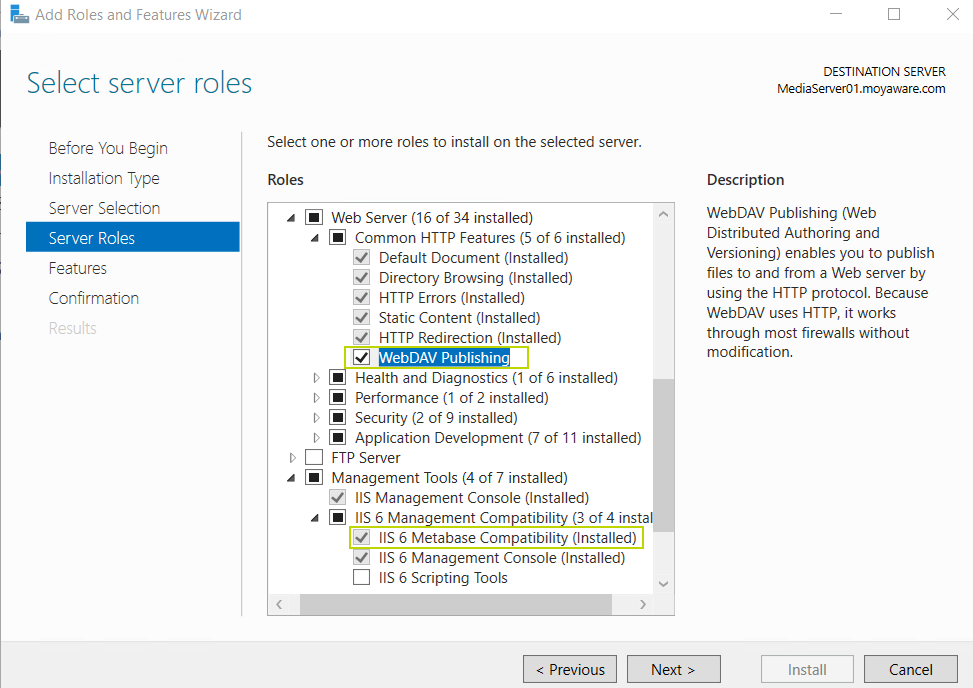
Task: Click the disabled Install button
Action: pos(807,669)
